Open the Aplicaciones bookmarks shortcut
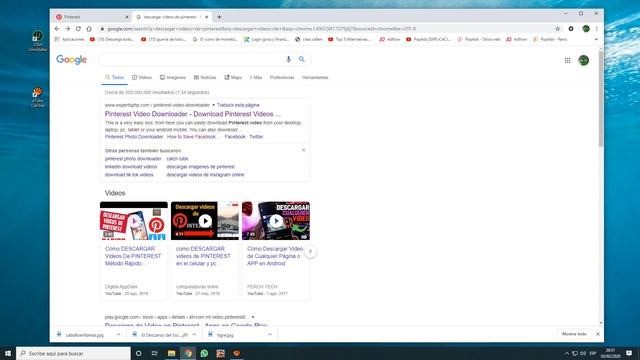 click(x=69, y=40)
